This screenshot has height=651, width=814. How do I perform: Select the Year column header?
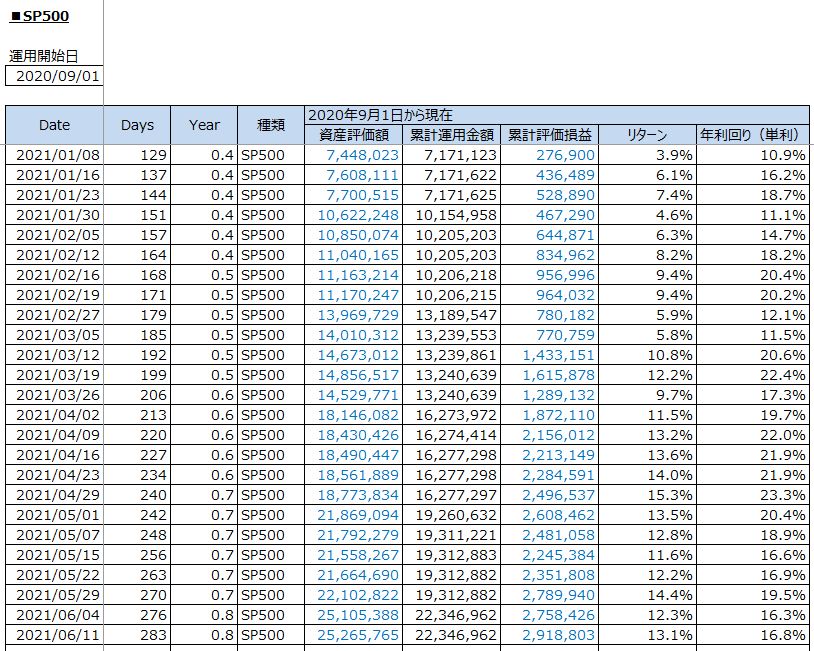[x=204, y=125]
